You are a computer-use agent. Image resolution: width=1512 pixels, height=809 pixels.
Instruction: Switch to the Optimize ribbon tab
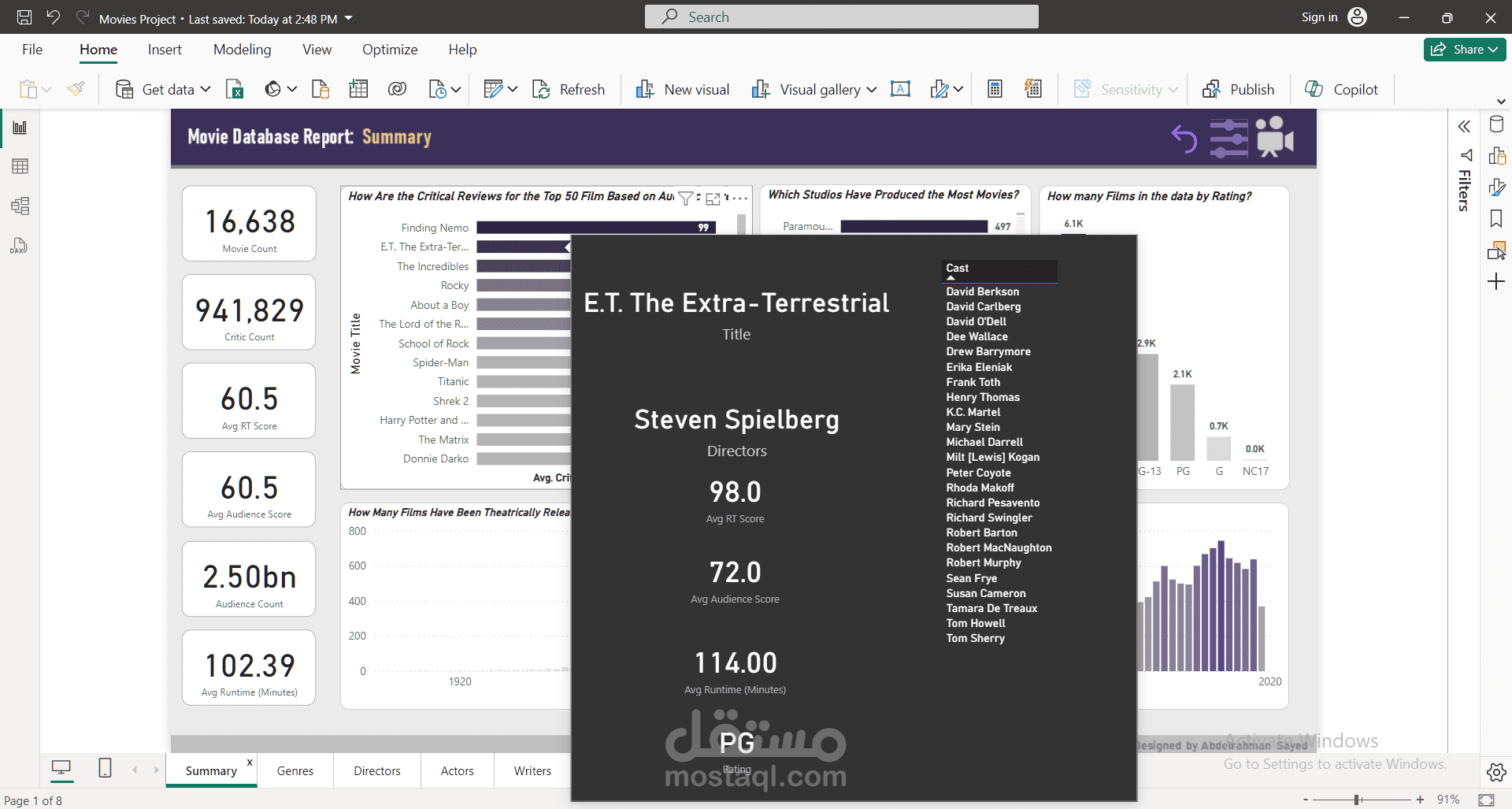390,50
